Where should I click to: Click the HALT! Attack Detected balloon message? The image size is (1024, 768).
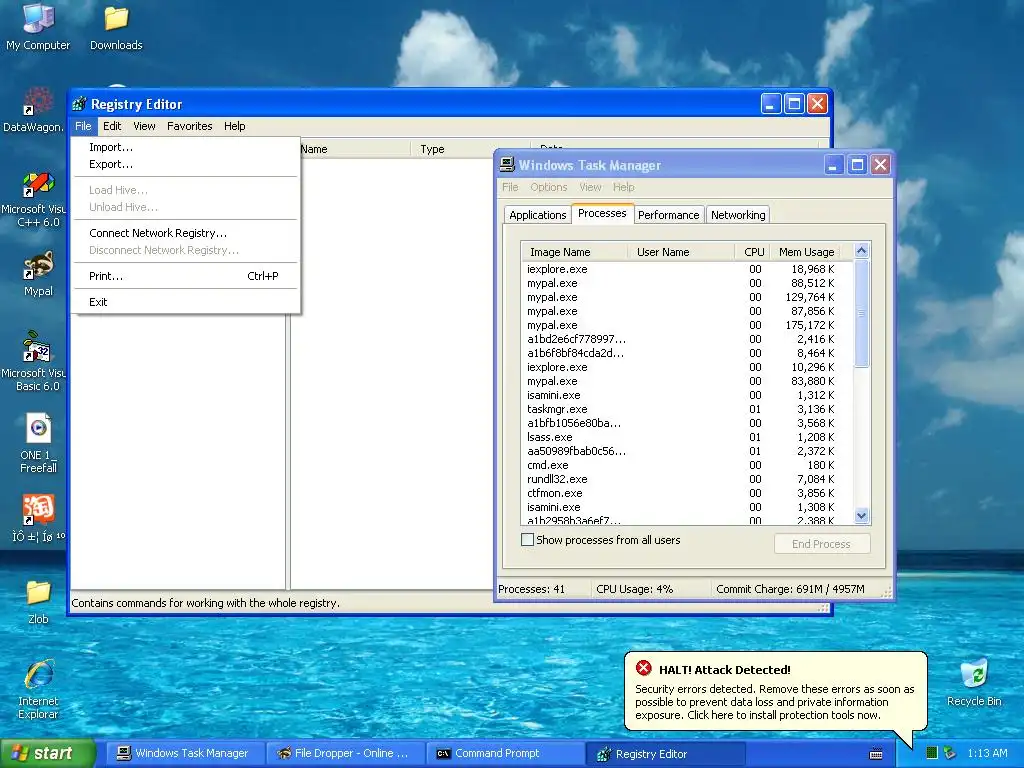775,692
